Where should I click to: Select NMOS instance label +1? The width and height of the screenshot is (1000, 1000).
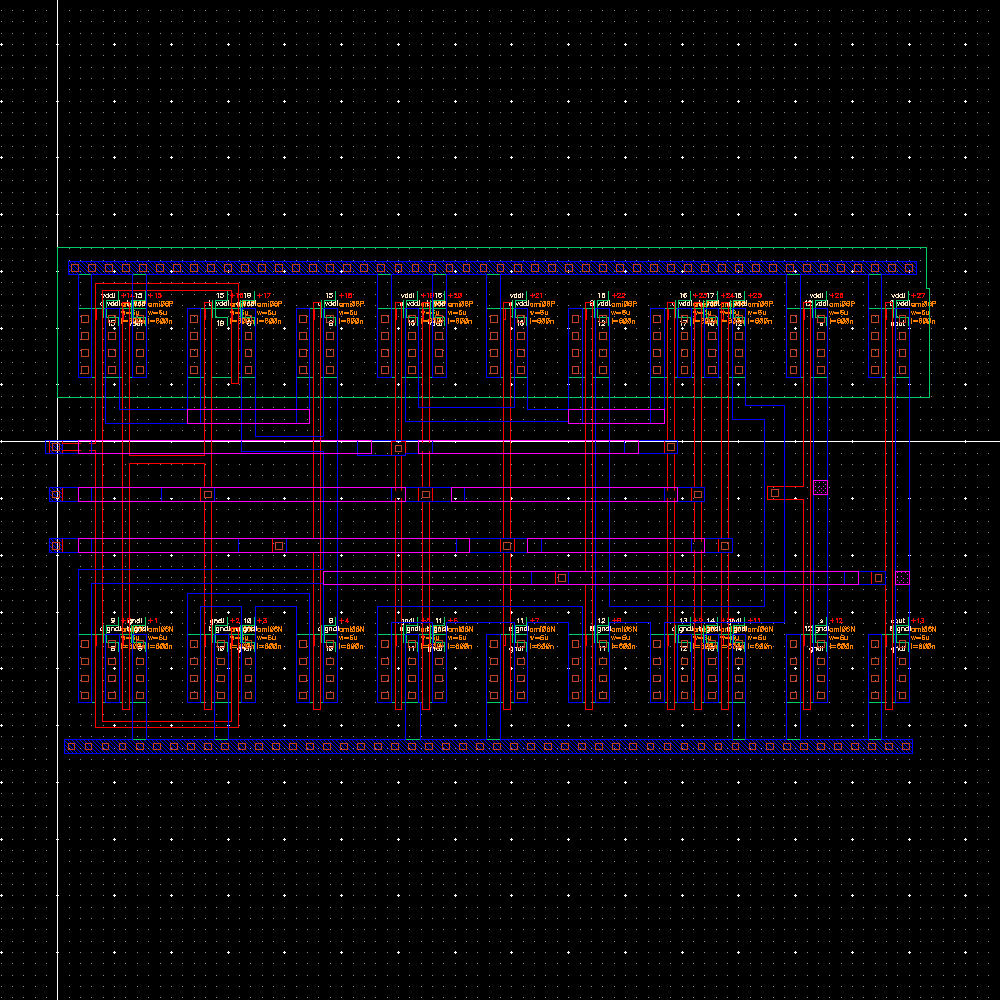point(152,621)
